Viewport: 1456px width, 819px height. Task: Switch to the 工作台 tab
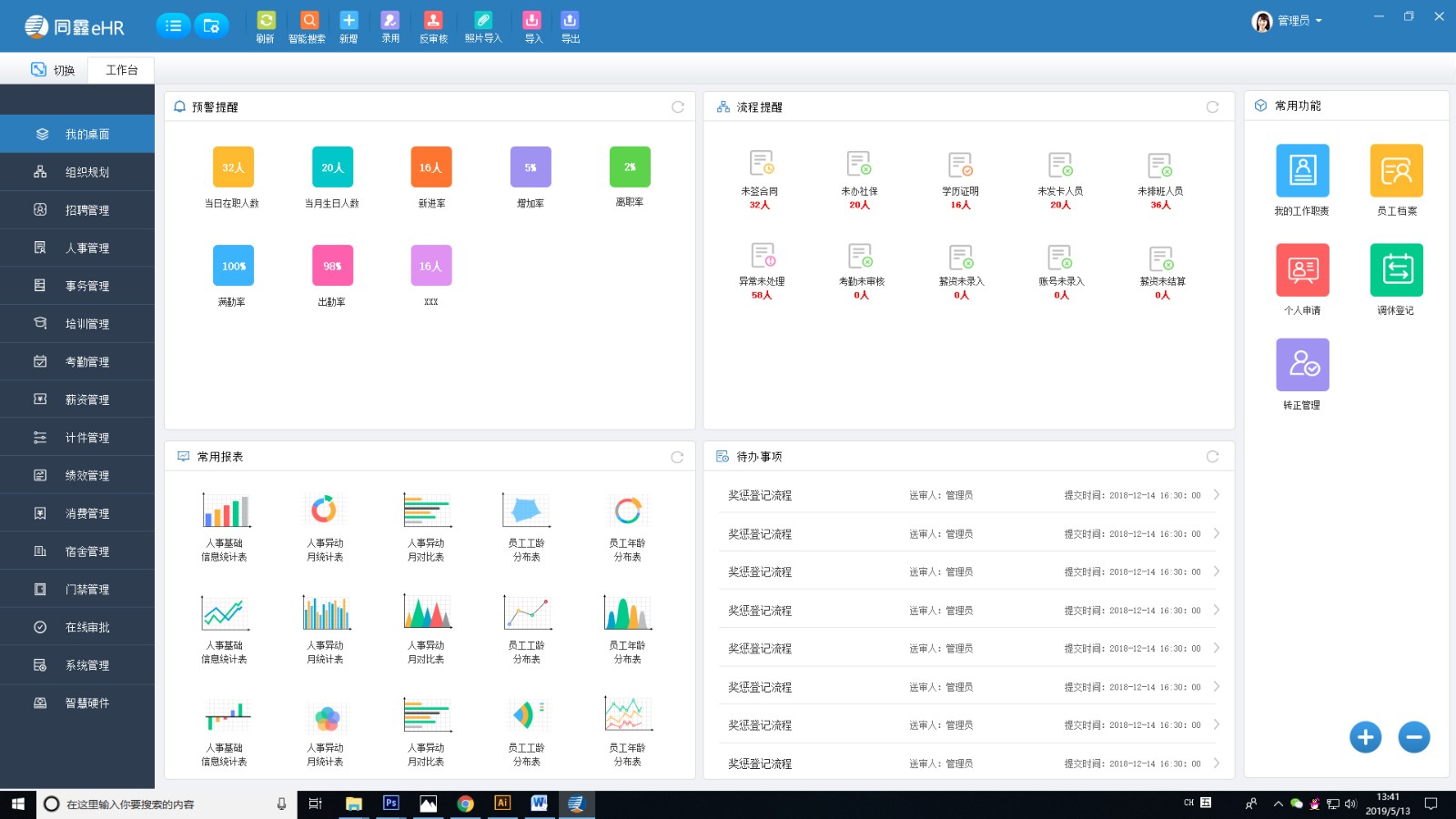point(121,70)
